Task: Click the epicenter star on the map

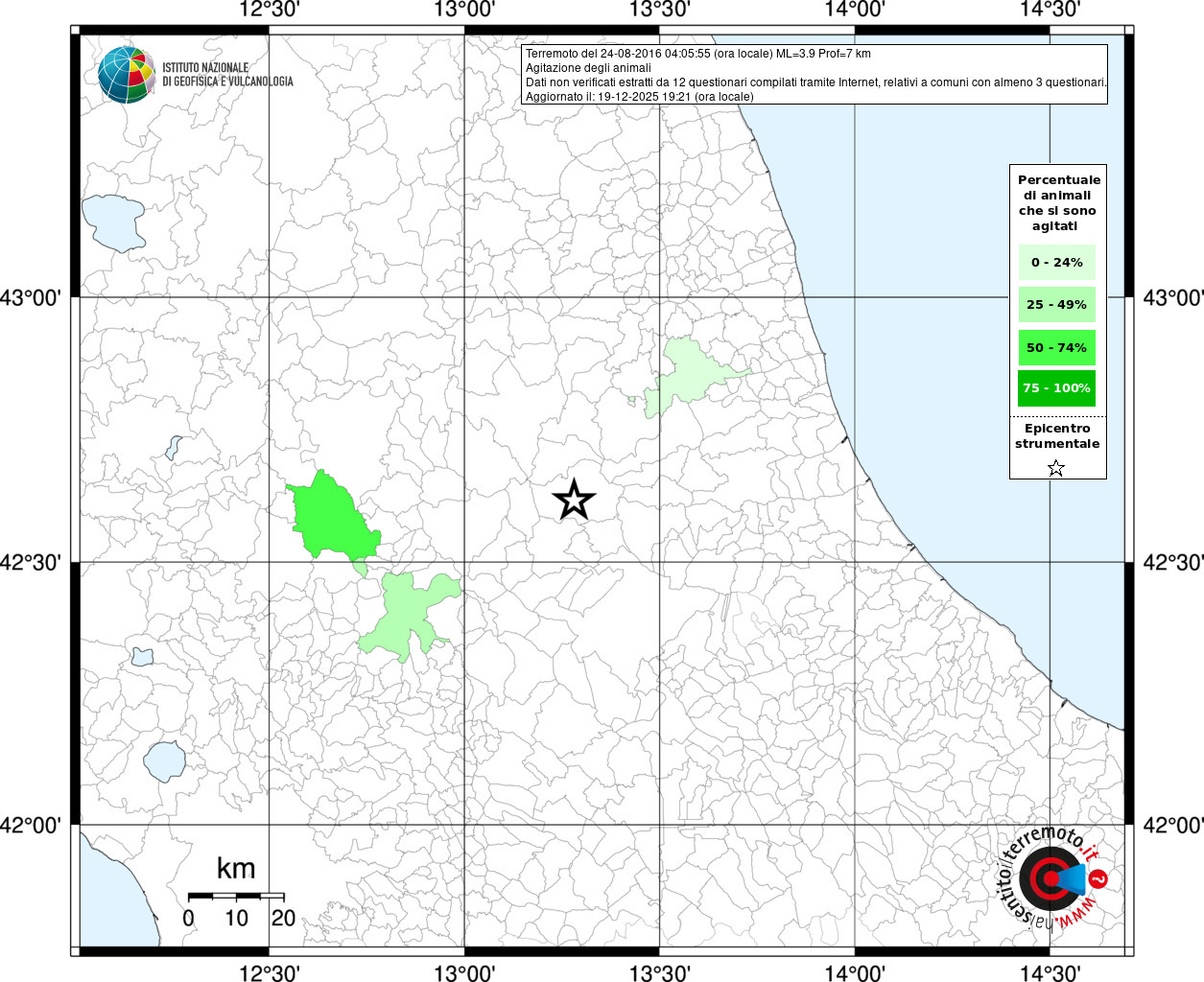Action: click(574, 500)
